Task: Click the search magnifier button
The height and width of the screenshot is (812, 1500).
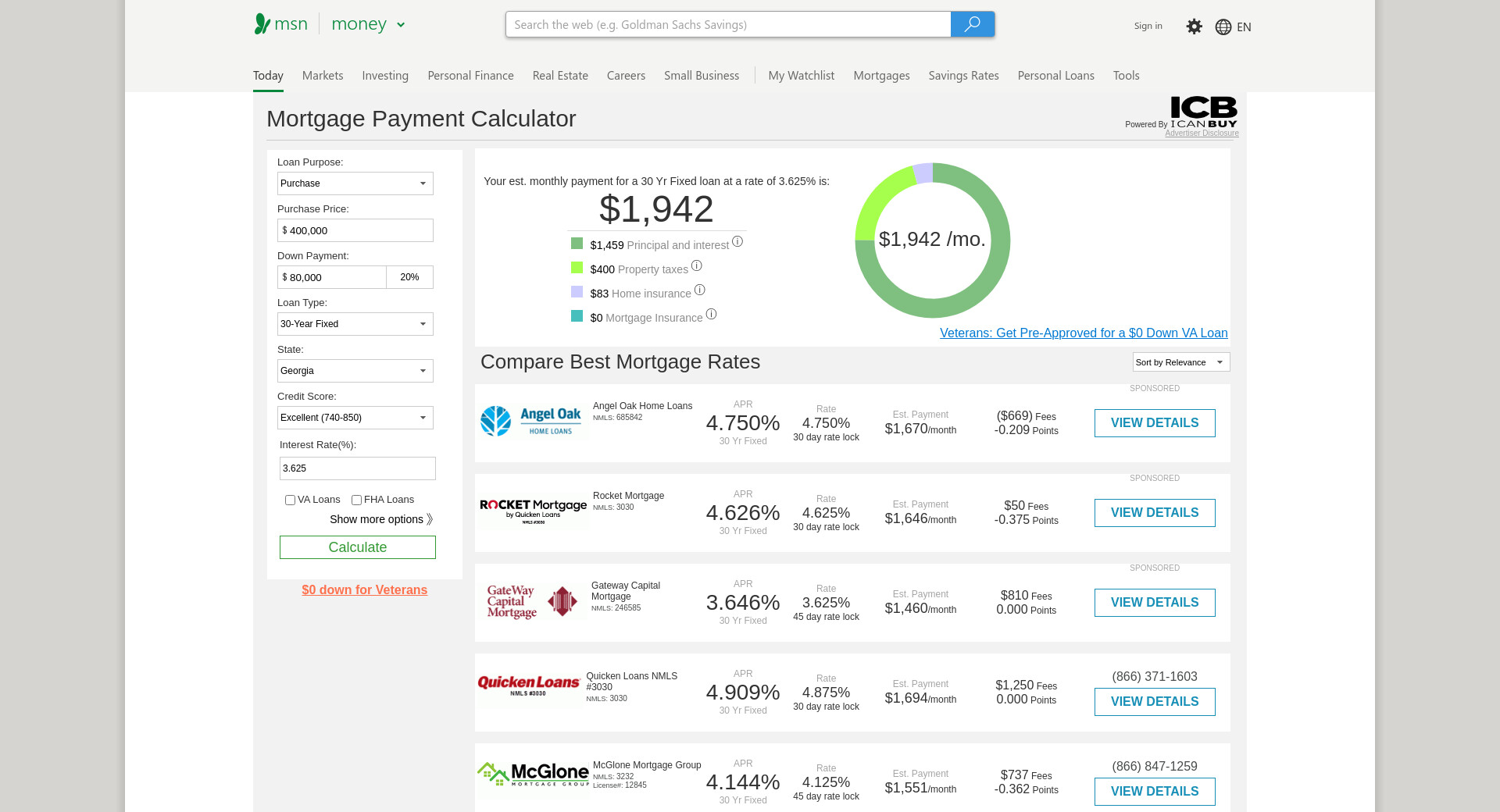Action: pos(972,24)
